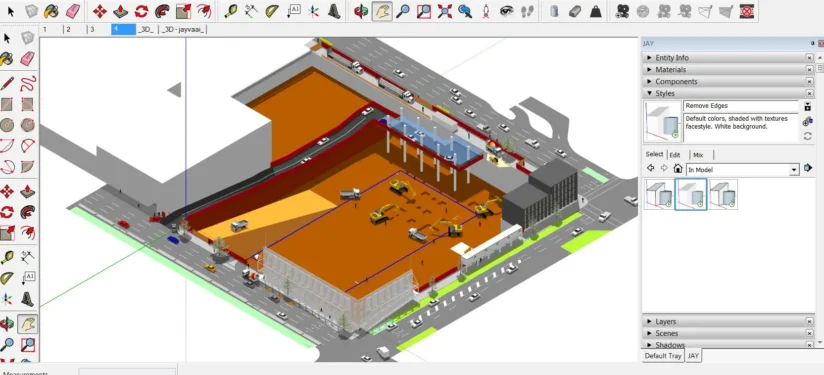Activate the Look Around eye tool
Viewport: 824px width, 375px height.
(x=507, y=11)
